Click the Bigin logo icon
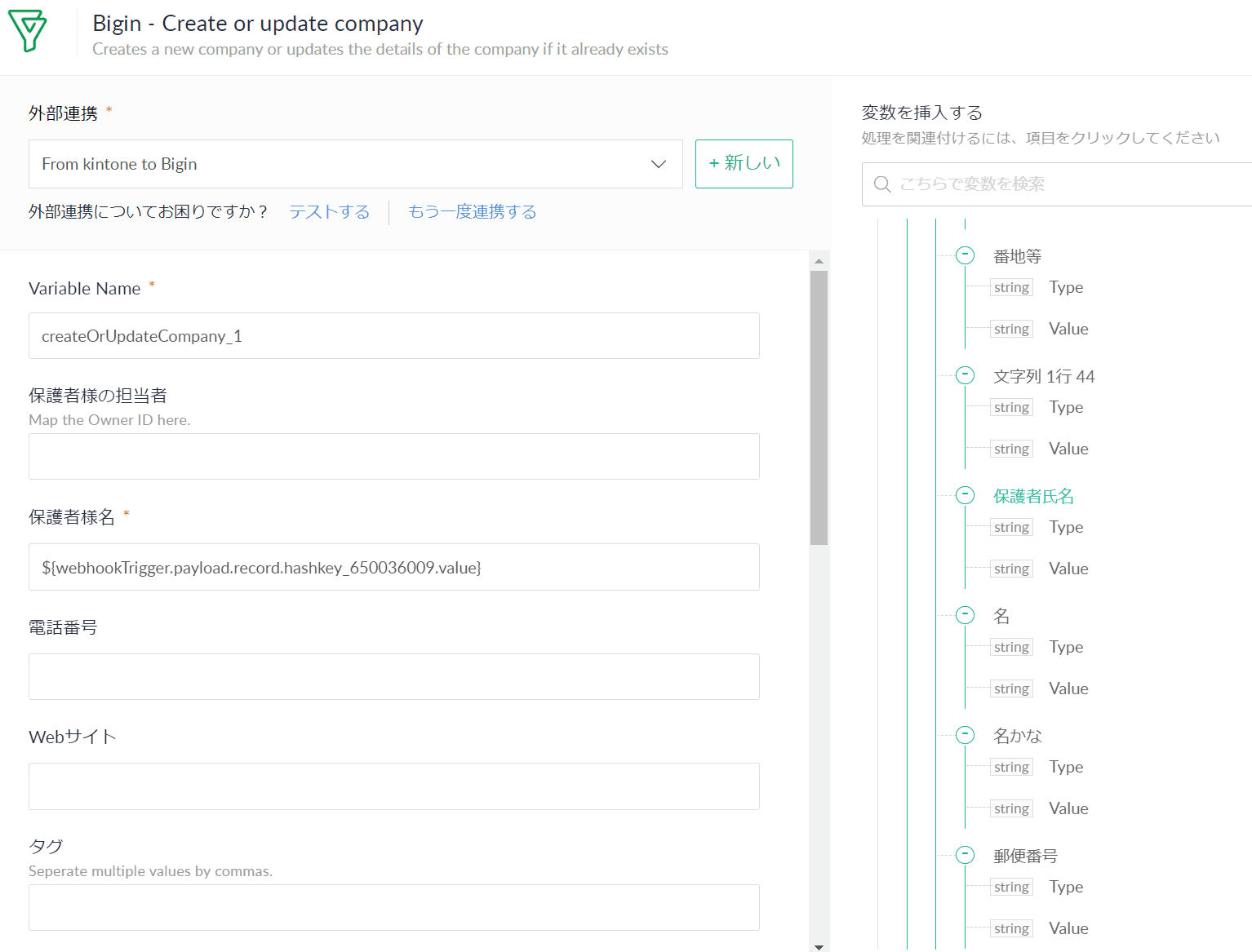 (28, 32)
